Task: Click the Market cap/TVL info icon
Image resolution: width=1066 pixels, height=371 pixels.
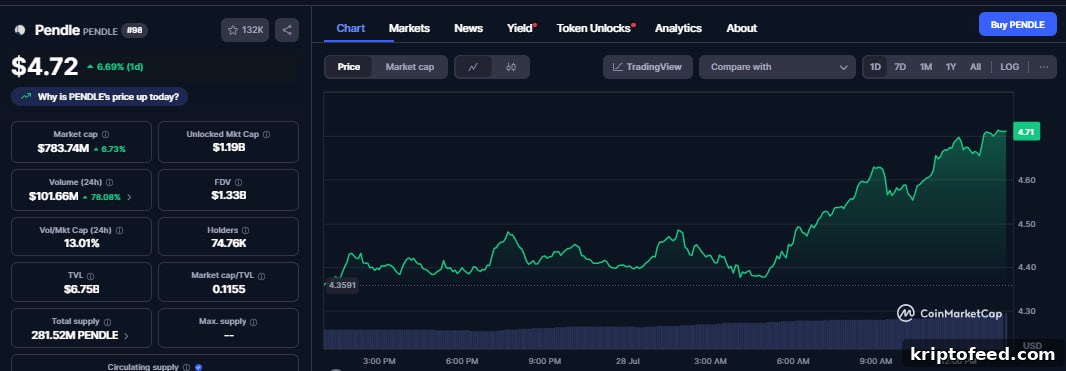Action: pos(262,276)
